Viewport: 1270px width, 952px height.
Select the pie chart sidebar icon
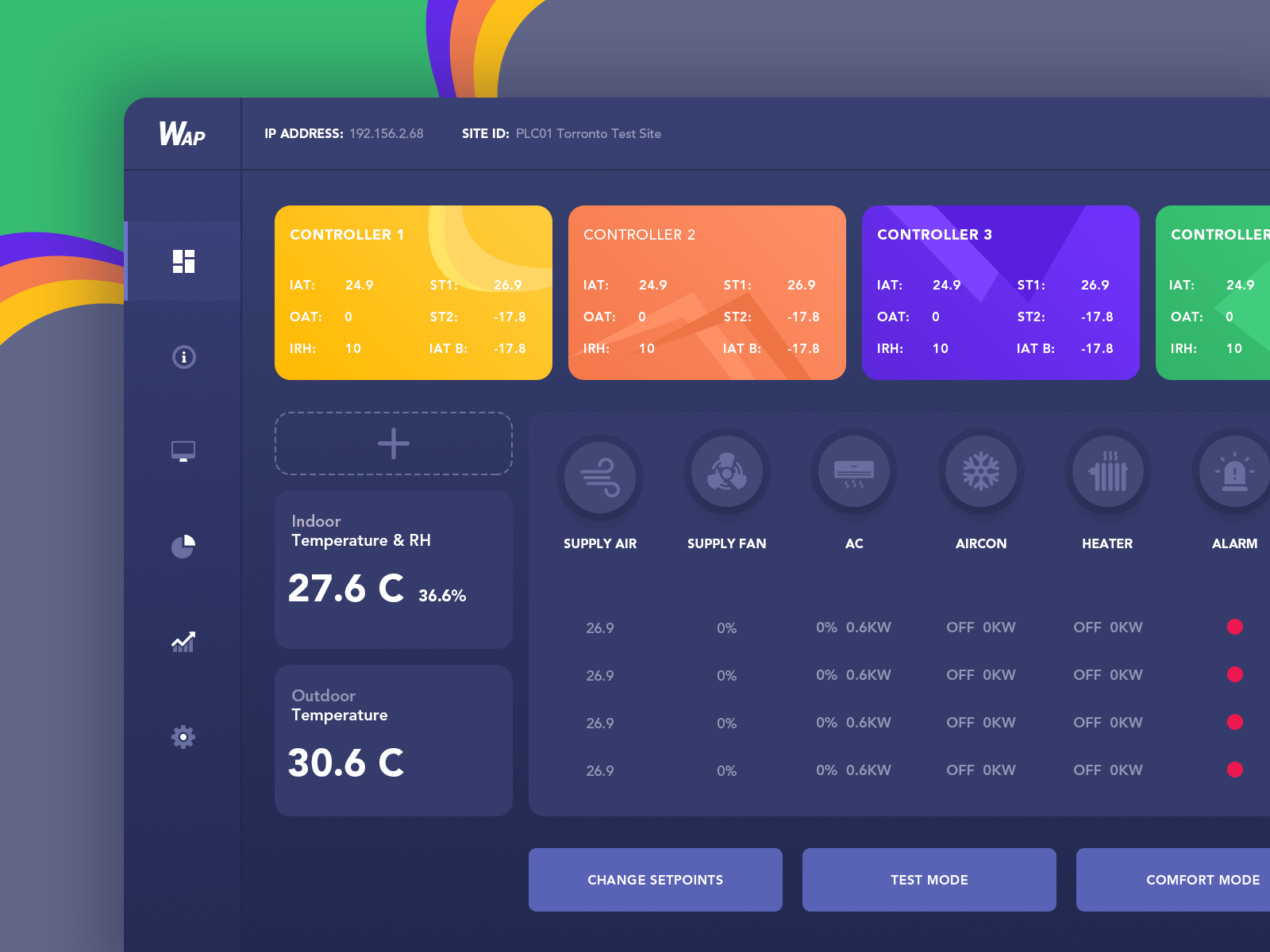[x=183, y=547]
